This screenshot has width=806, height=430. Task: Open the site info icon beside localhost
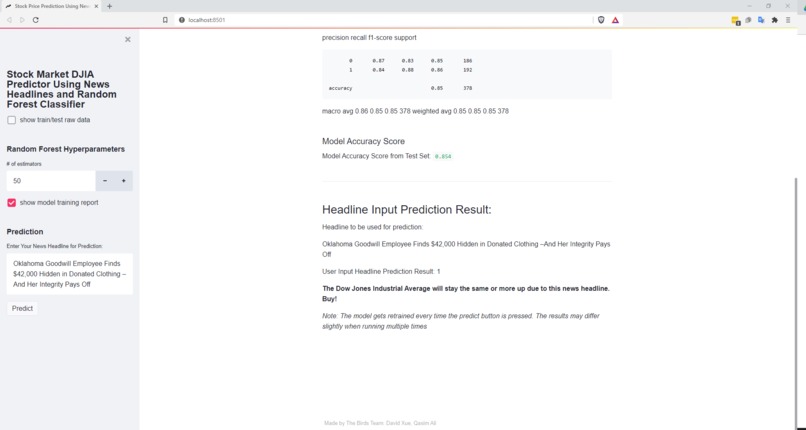(181, 20)
